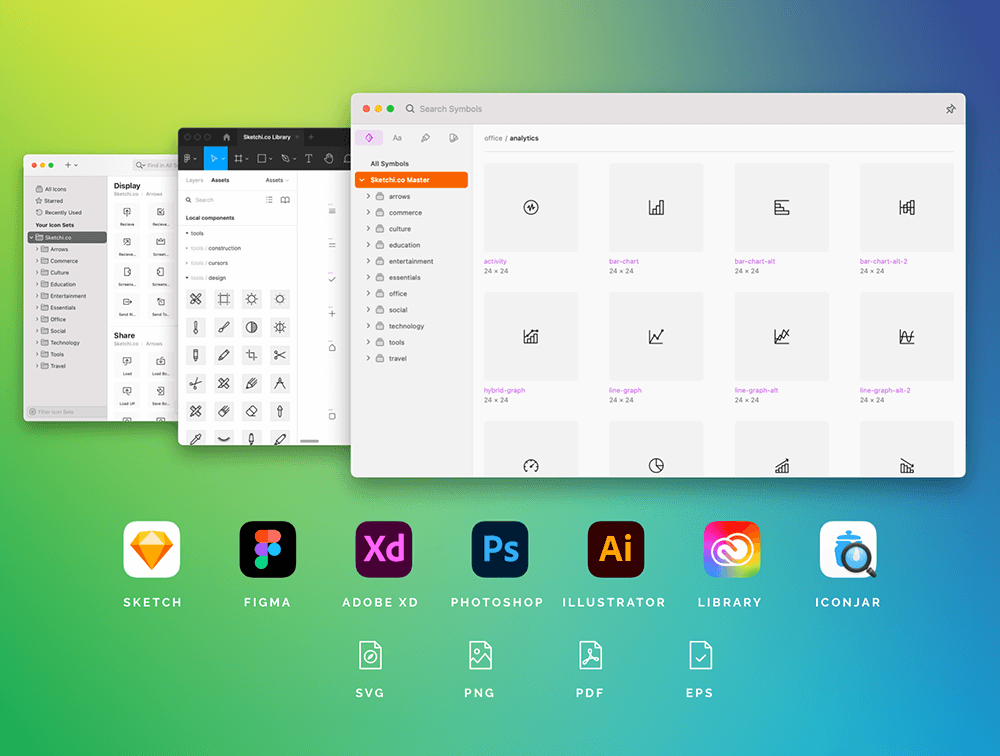Select the Text tool in Figma toolbar
The image size is (1000, 756).
[x=308, y=158]
